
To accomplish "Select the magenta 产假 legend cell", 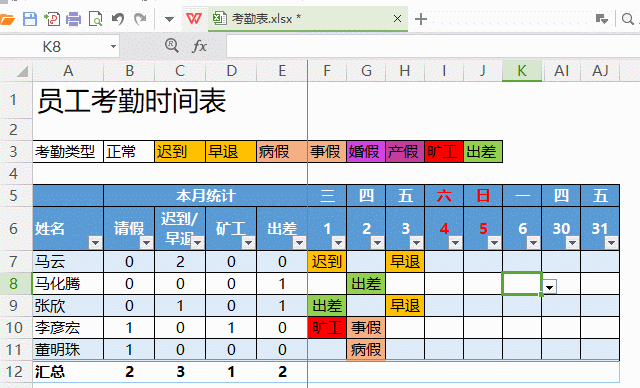I will tap(405, 152).
